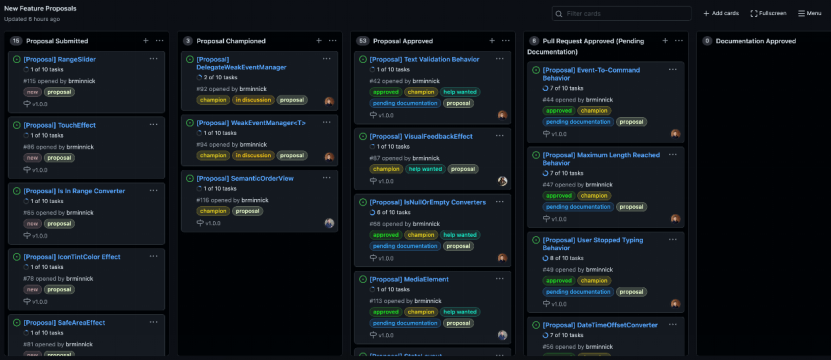
Task: Click the WeakEventManager<T> card assignee avatar
Action: coord(329,157)
